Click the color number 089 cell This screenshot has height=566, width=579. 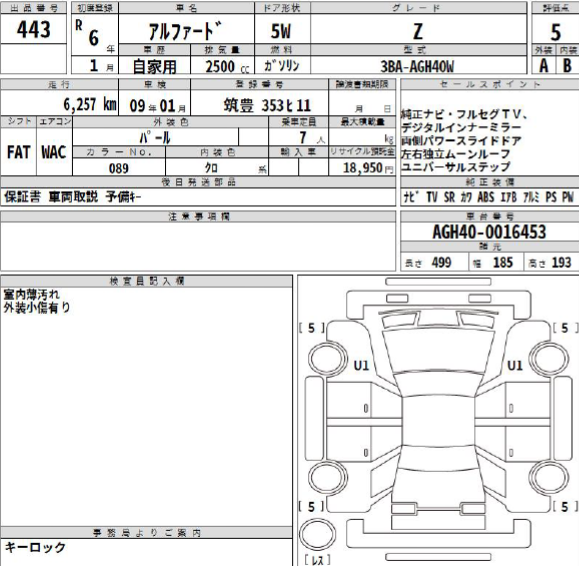pos(119,167)
